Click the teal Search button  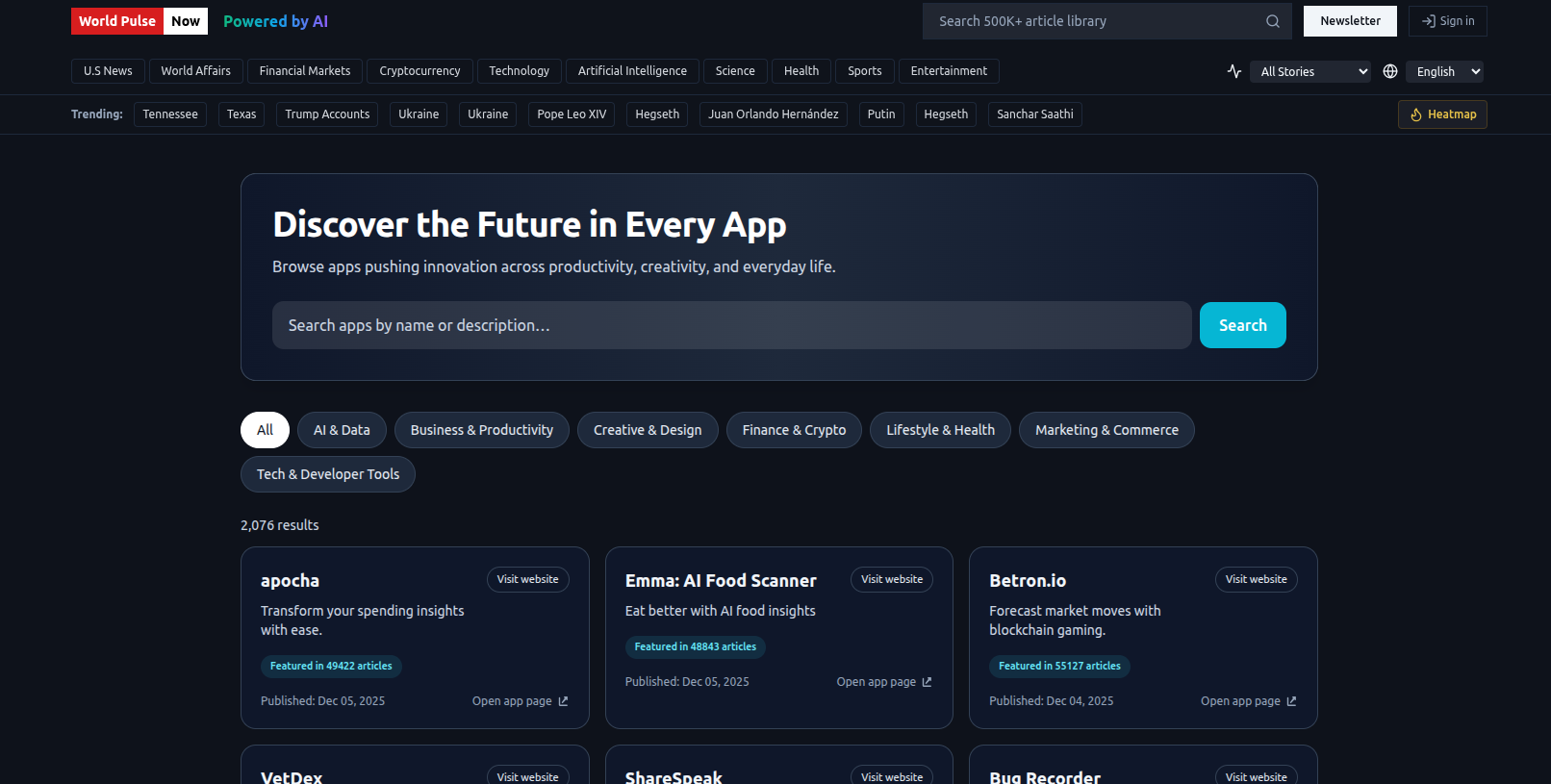point(1243,325)
